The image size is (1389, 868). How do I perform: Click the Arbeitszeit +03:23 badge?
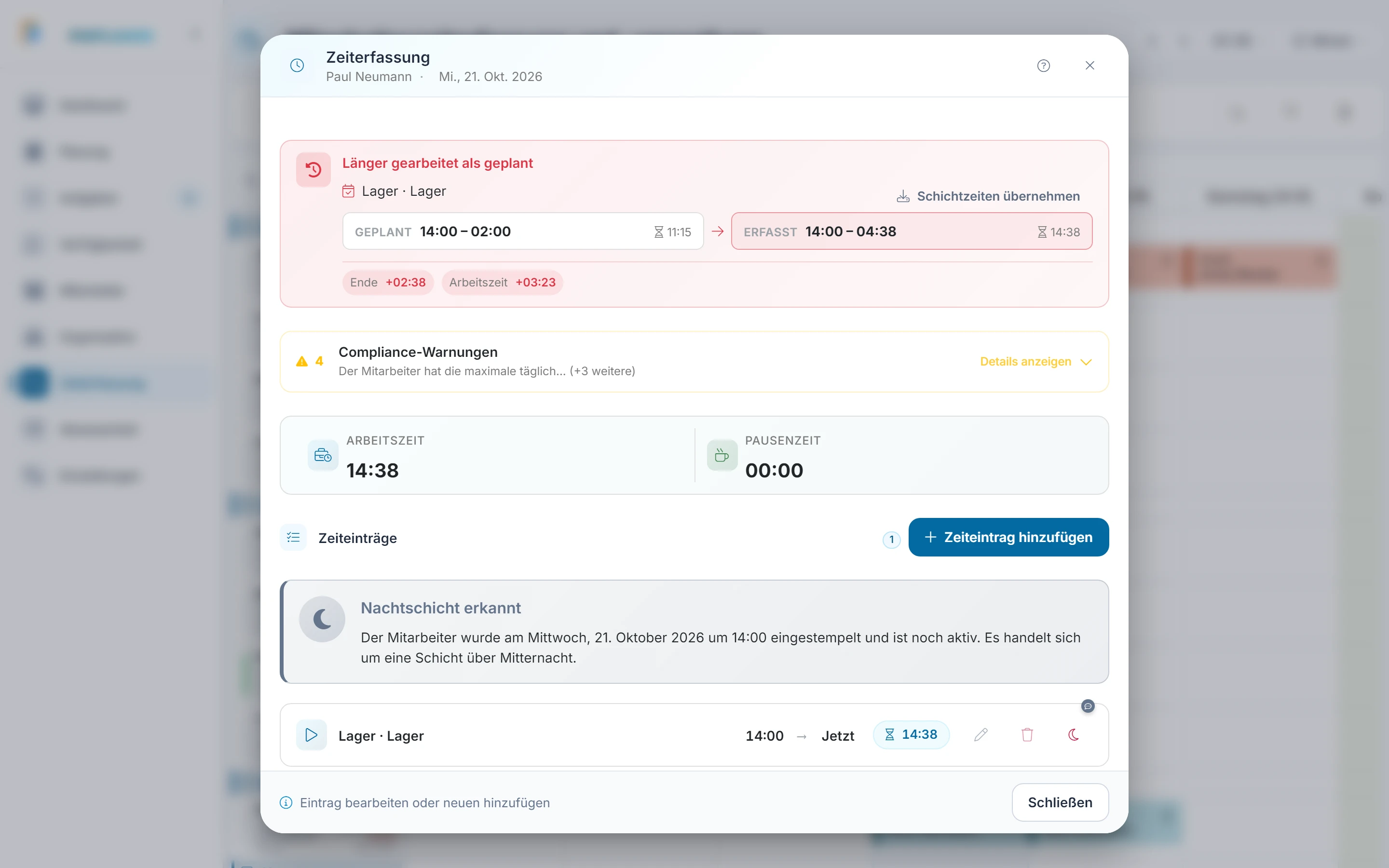[x=502, y=283]
